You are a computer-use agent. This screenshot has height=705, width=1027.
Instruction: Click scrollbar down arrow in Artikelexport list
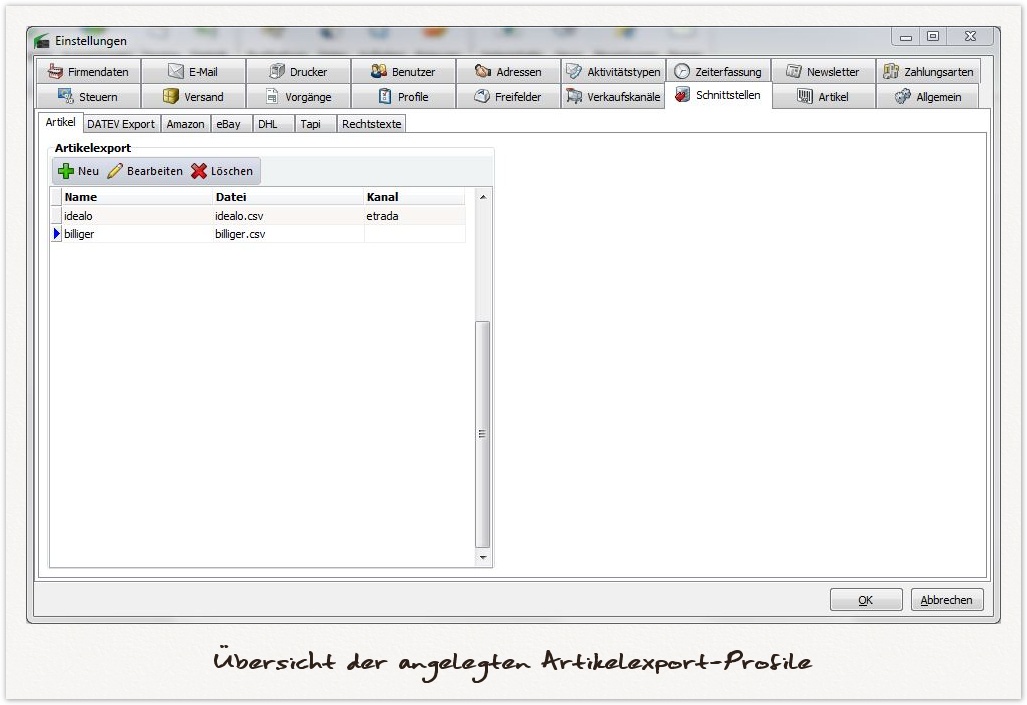point(483,557)
